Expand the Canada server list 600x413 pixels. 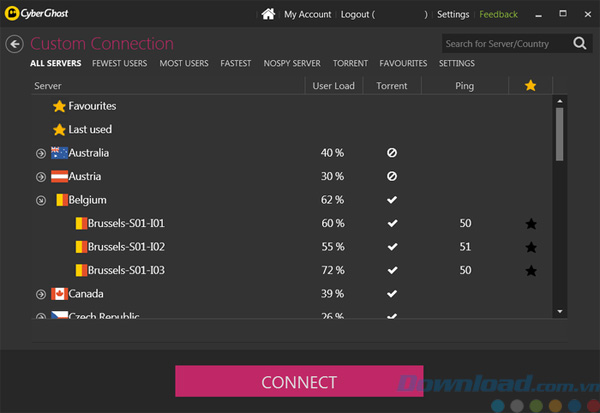41,294
